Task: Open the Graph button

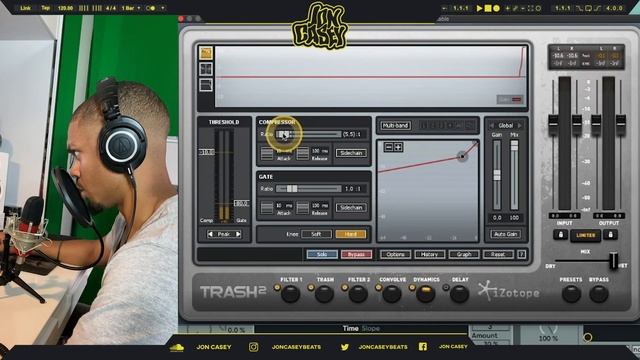Action: (464, 254)
